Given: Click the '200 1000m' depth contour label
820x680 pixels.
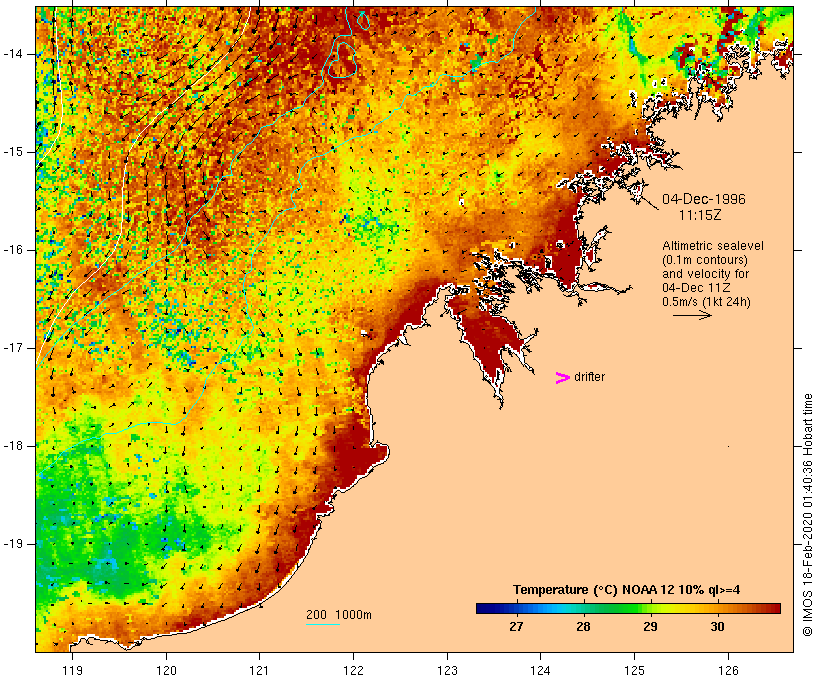Looking at the screenshot, I should 339,615.
